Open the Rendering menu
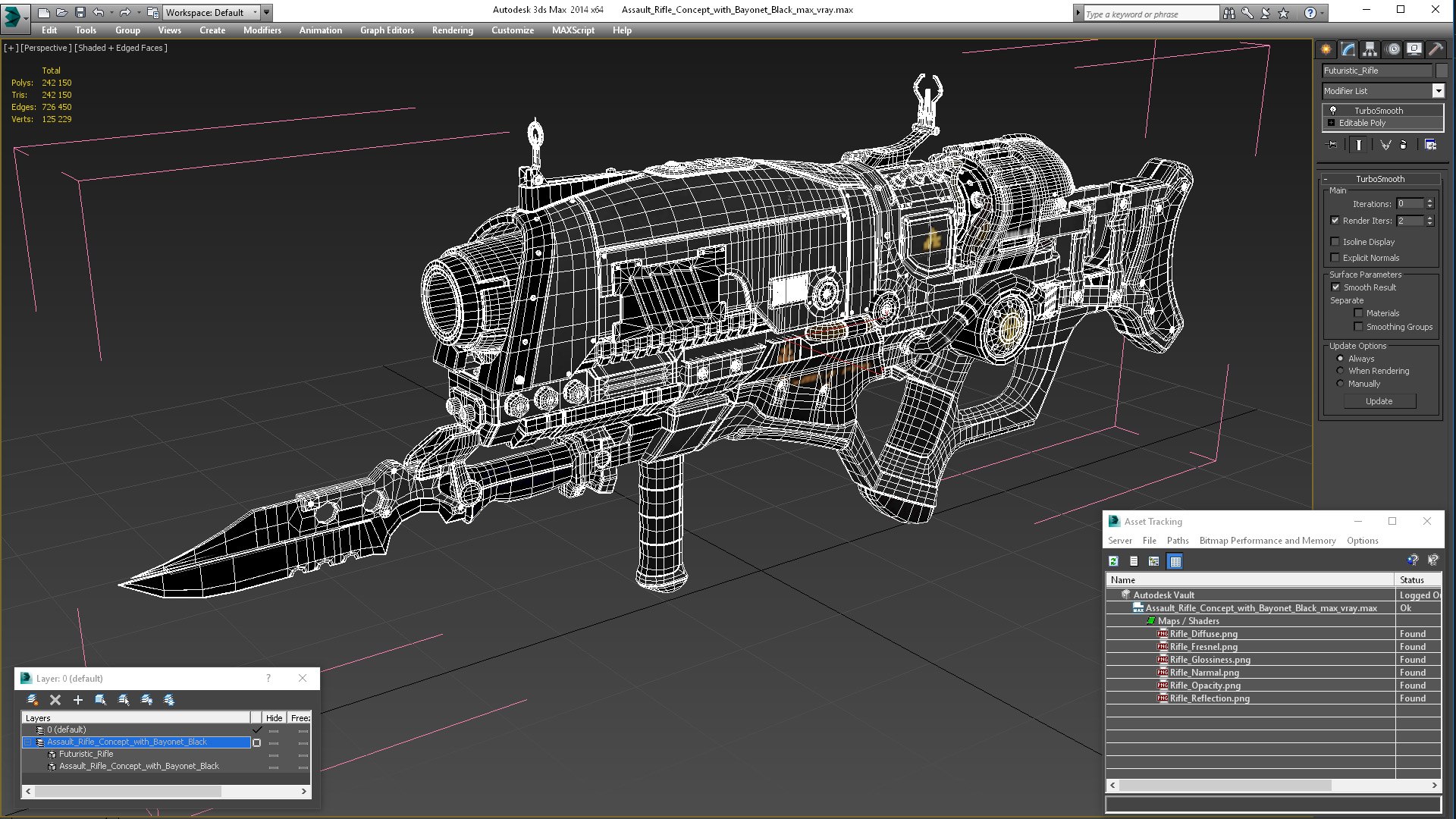 click(453, 30)
